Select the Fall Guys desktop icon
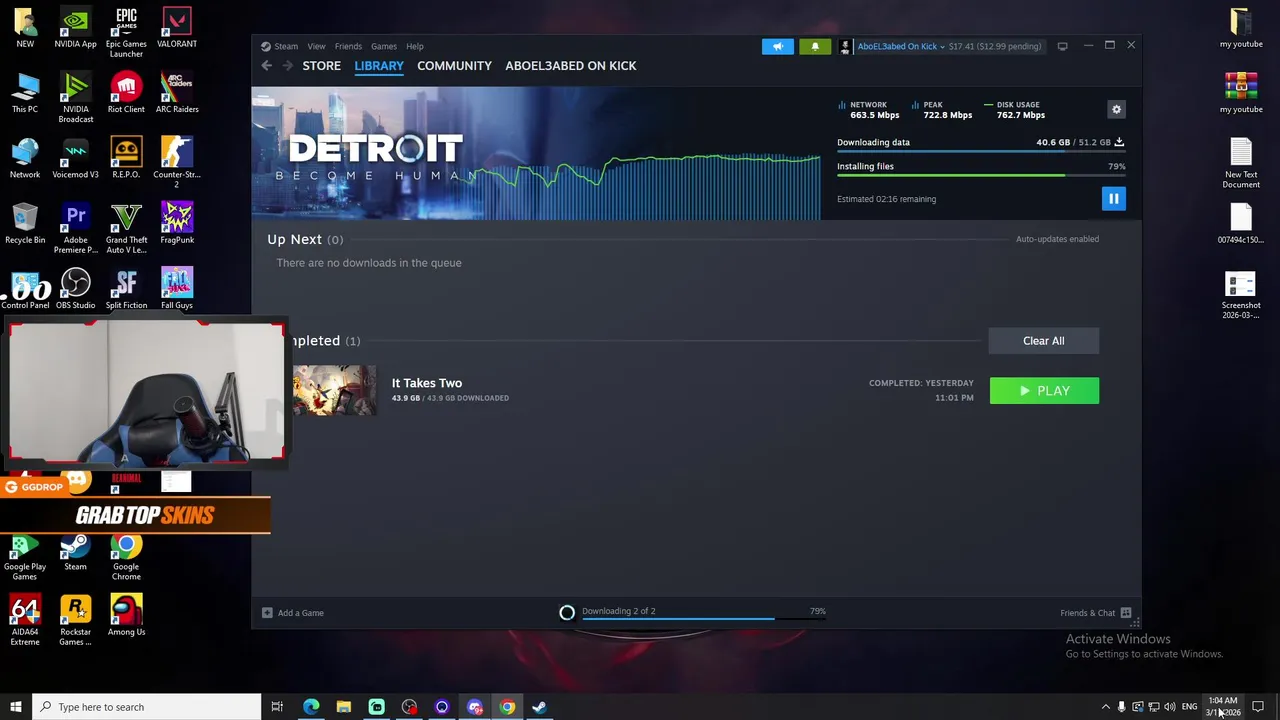Viewport: 1280px width, 720px height. point(177,290)
